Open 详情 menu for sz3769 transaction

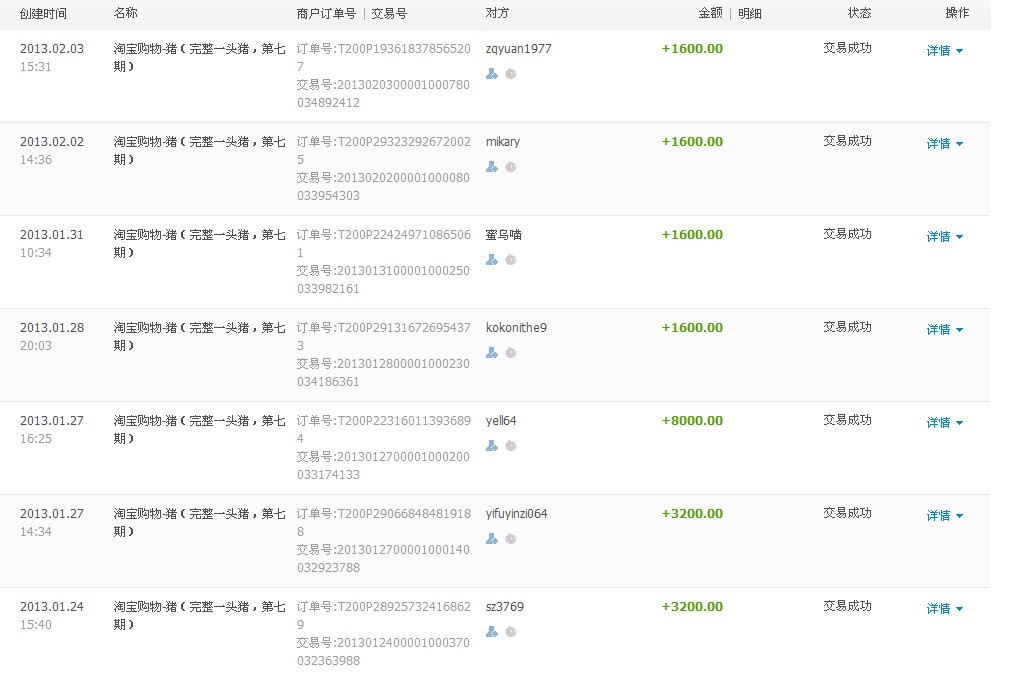pos(944,609)
